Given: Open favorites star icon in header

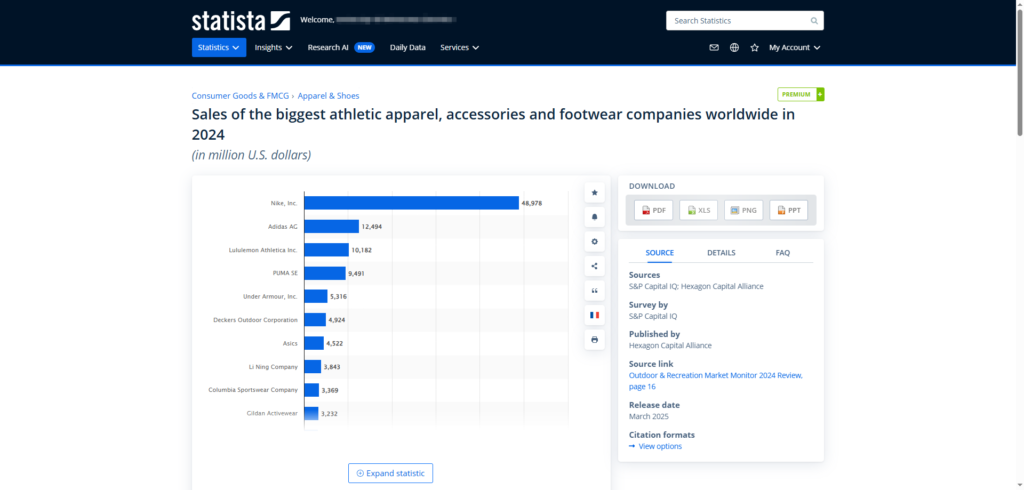Looking at the screenshot, I should point(755,47).
